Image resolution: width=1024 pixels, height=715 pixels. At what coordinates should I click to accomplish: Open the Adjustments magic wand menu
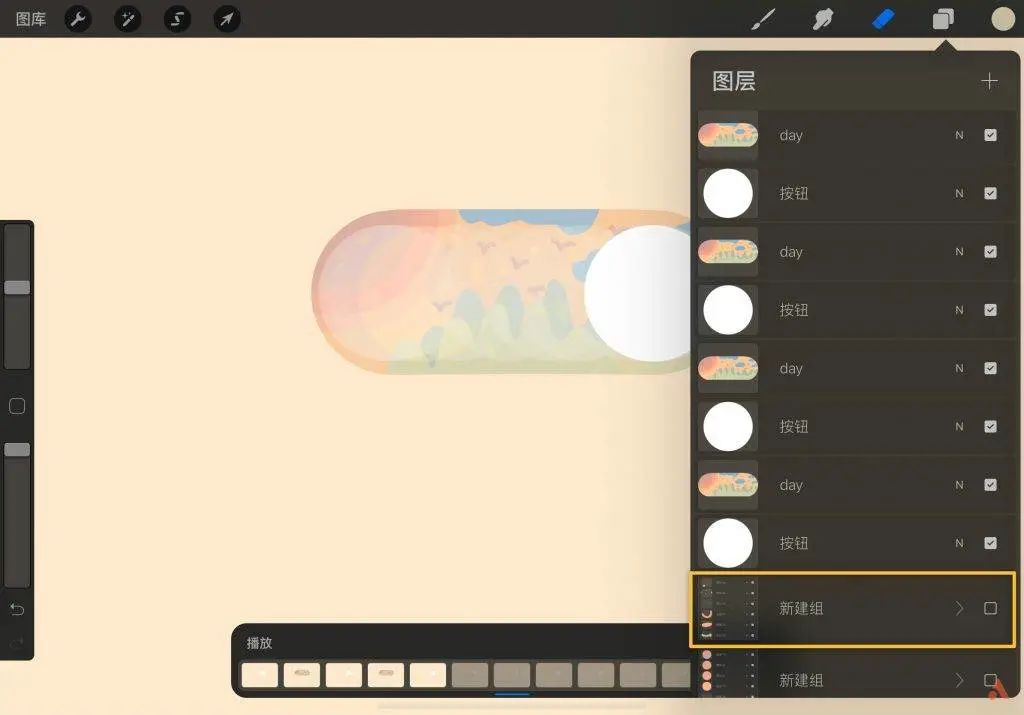click(x=127, y=20)
